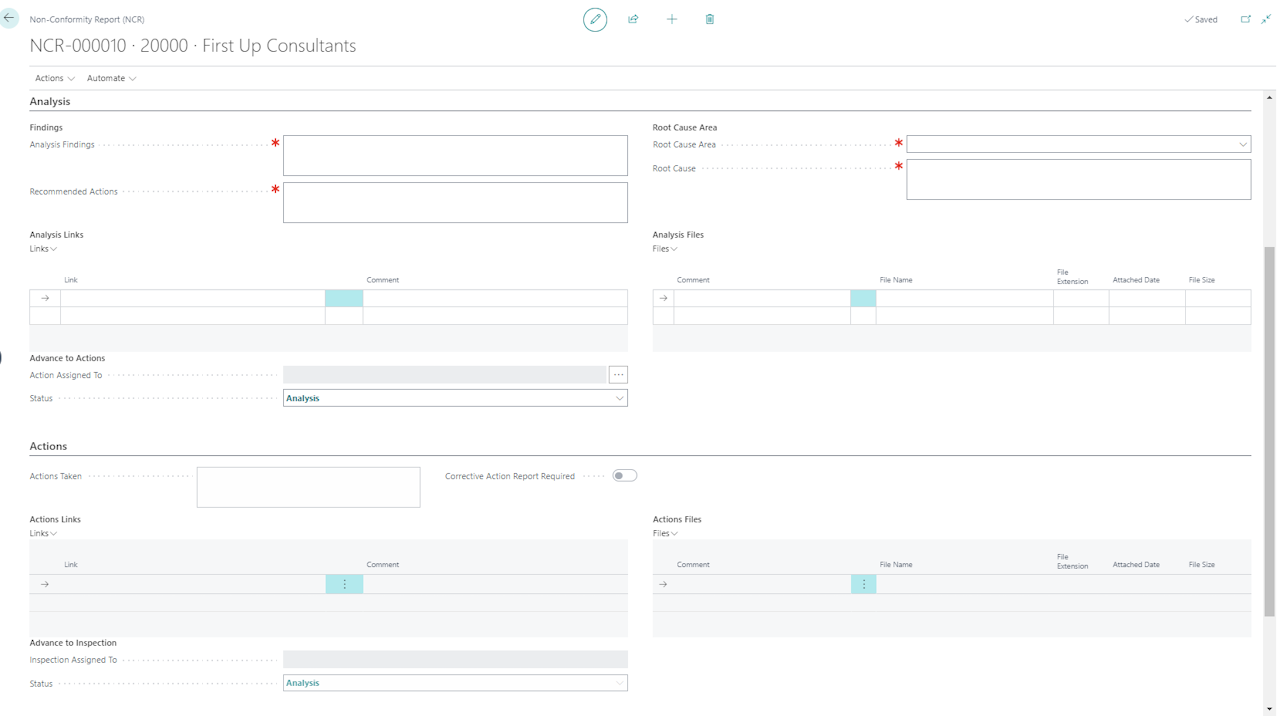Click the back arrow icon
The height and width of the screenshot is (720, 1280).
tap(10, 18)
